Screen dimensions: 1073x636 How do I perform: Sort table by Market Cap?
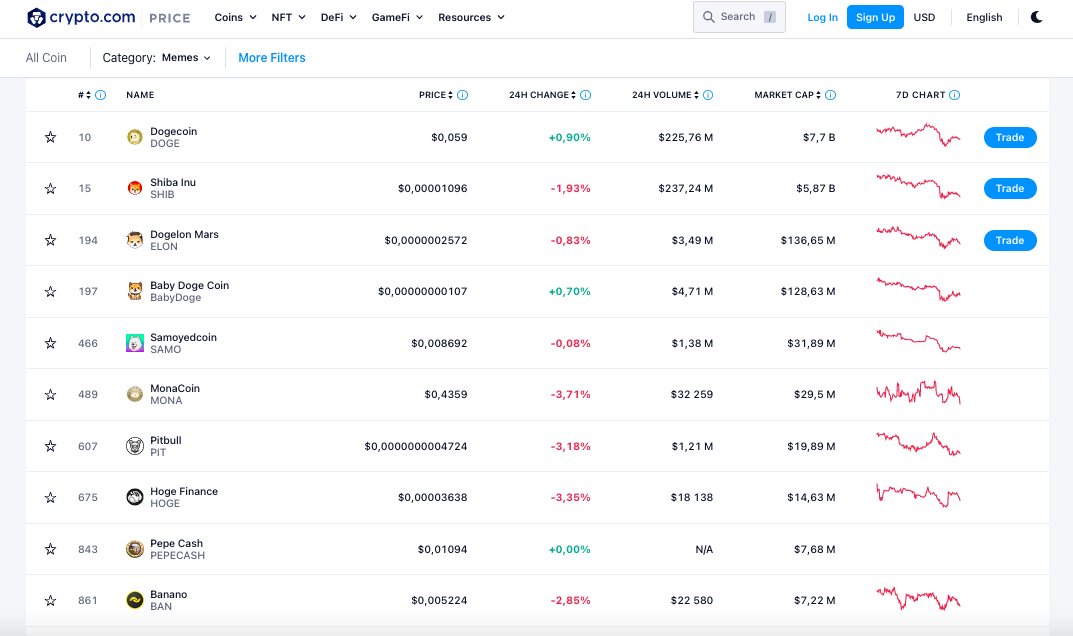point(788,95)
